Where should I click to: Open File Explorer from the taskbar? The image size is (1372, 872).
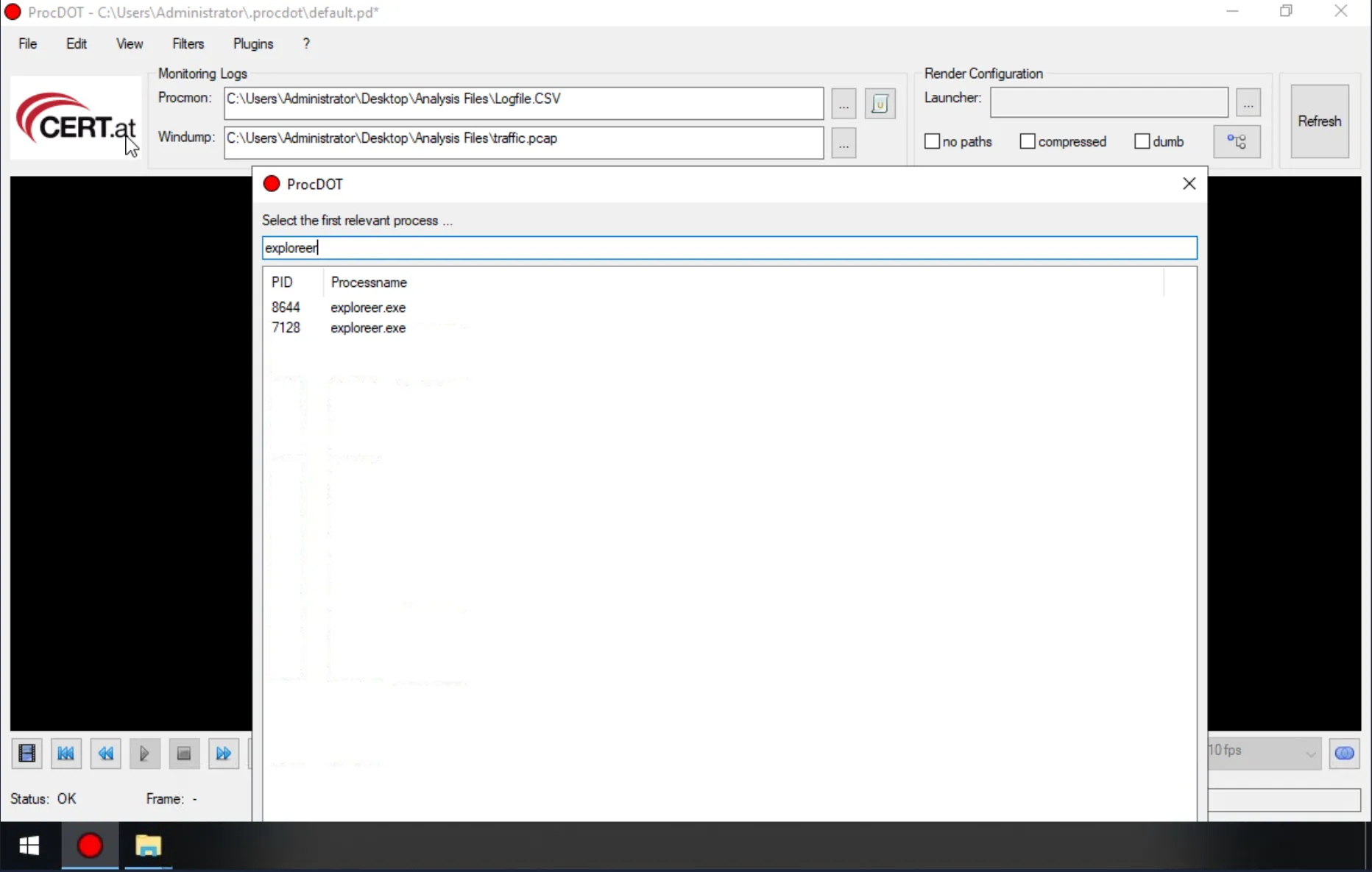coord(148,846)
